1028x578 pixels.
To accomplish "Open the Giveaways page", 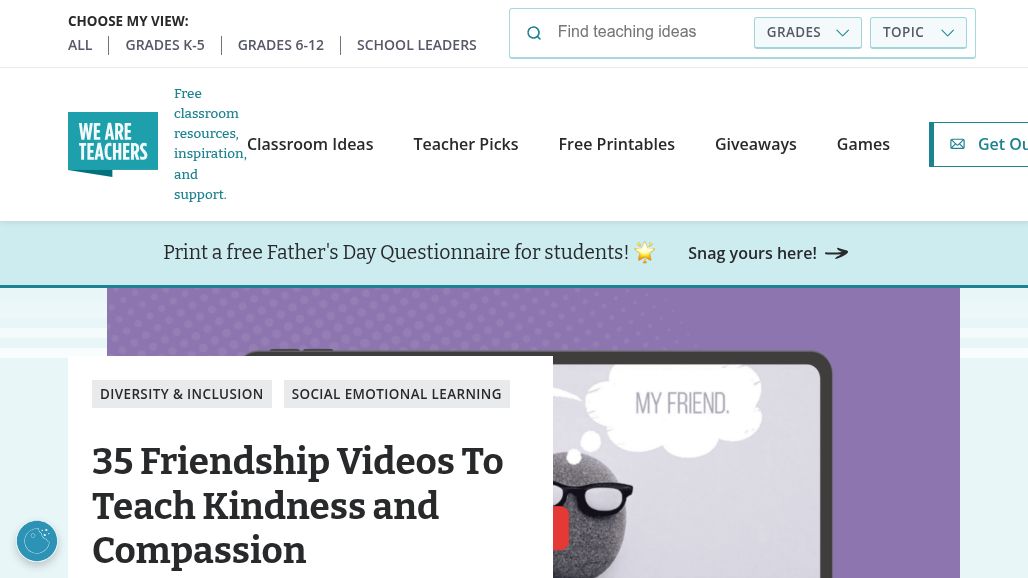I will [x=755, y=144].
